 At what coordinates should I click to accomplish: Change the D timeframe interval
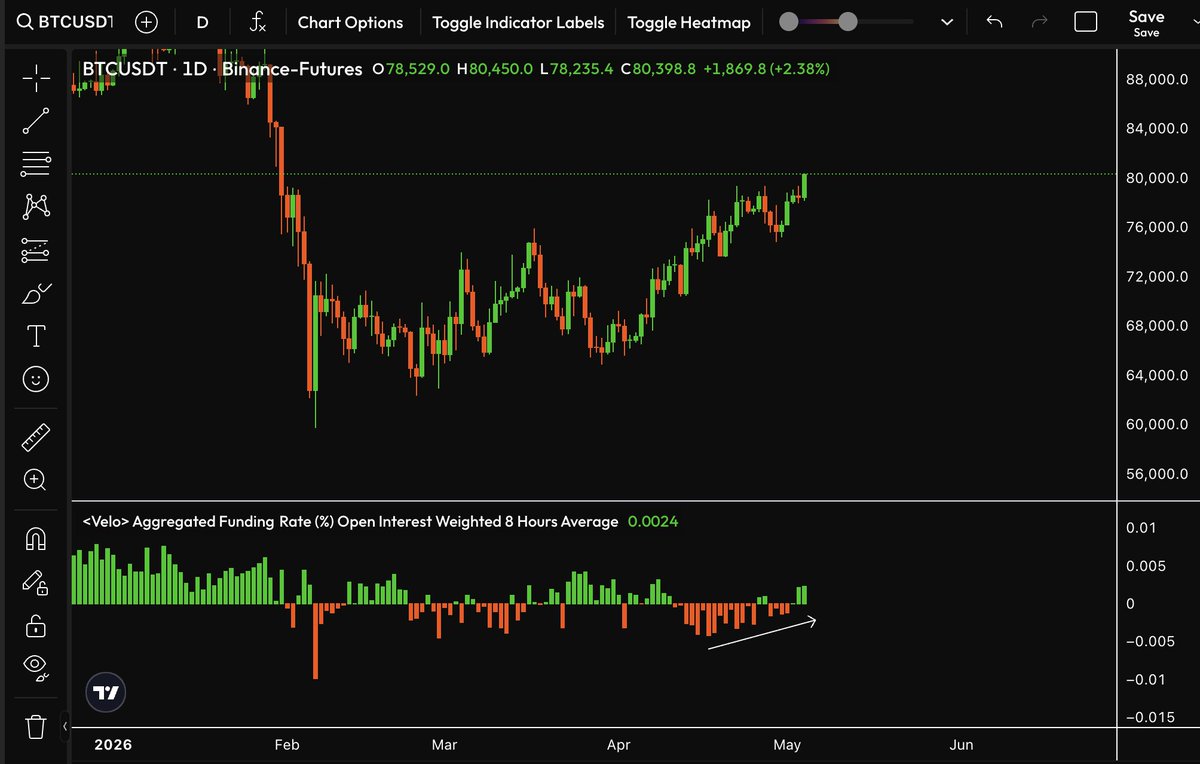pyautogui.click(x=202, y=22)
